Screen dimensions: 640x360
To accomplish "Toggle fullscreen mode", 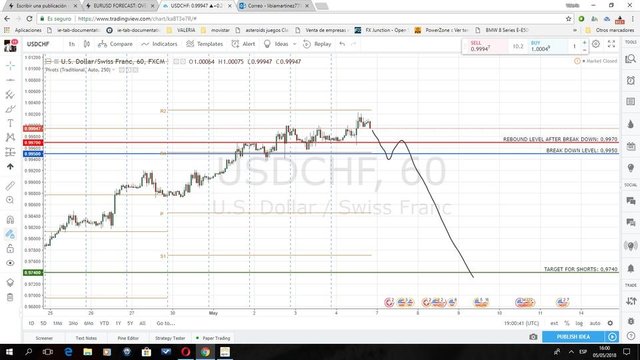I will (x=611, y=44).
